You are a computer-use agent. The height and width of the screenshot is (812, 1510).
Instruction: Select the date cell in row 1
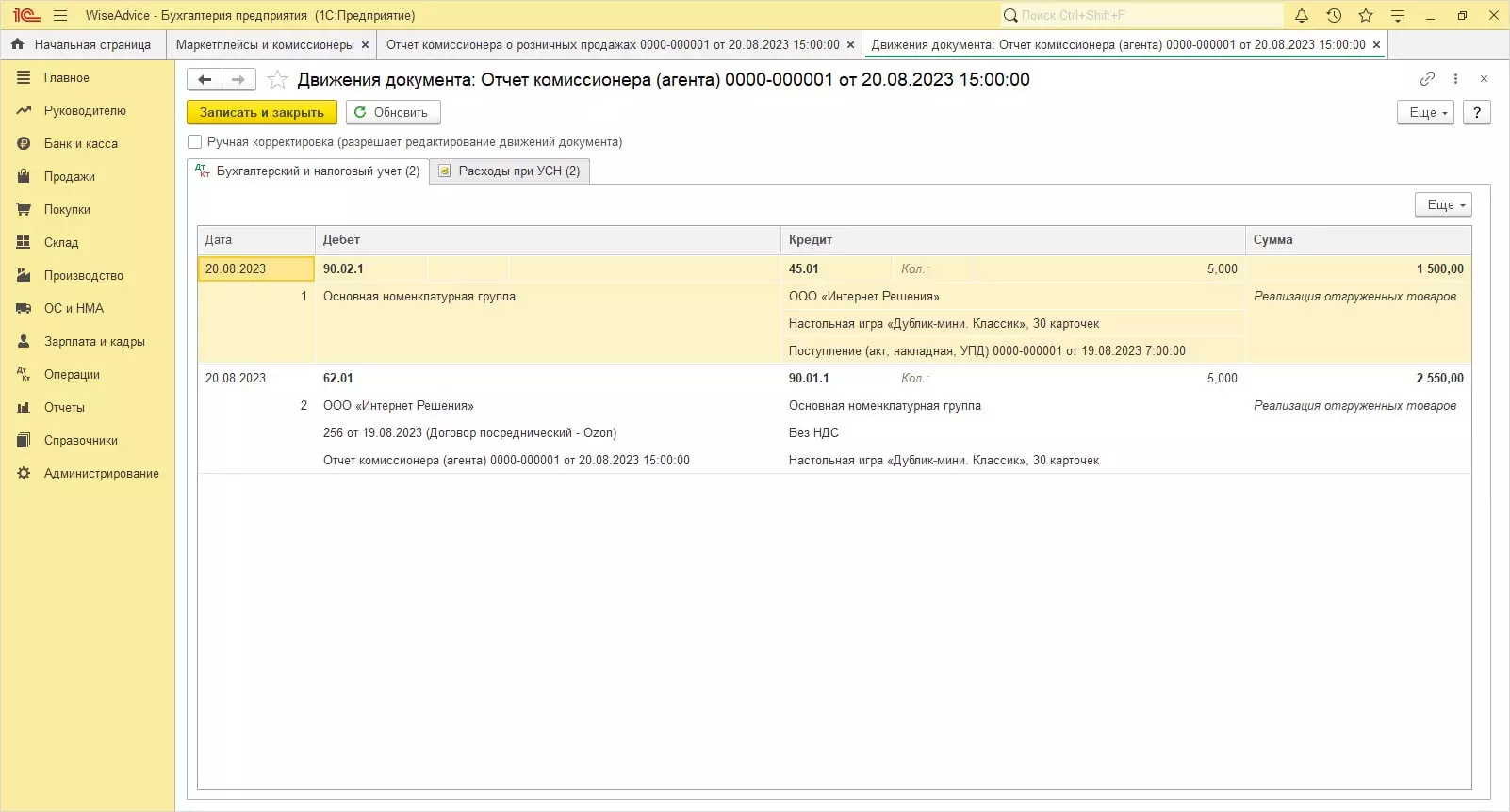pos(256,268)
